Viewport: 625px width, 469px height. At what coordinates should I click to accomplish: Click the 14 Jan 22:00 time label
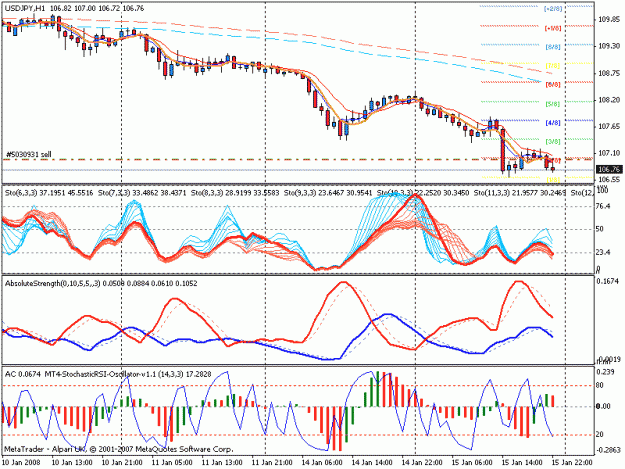[422, 462]
